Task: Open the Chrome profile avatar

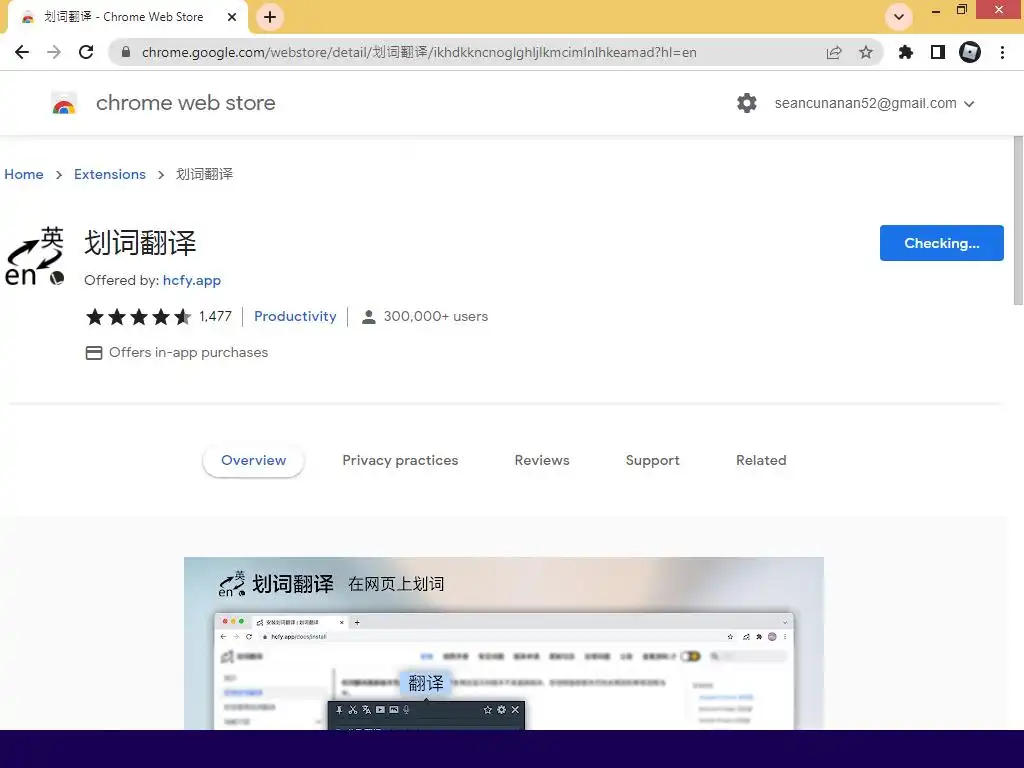Action: [970, 52]
